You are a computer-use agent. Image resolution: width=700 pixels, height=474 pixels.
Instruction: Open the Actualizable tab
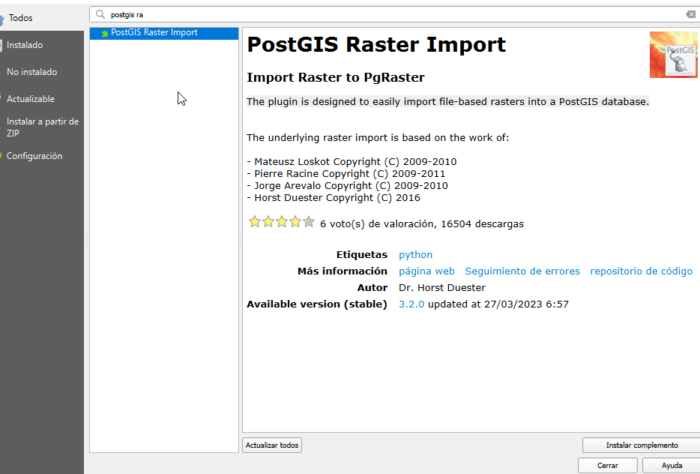tap(31, 99)
